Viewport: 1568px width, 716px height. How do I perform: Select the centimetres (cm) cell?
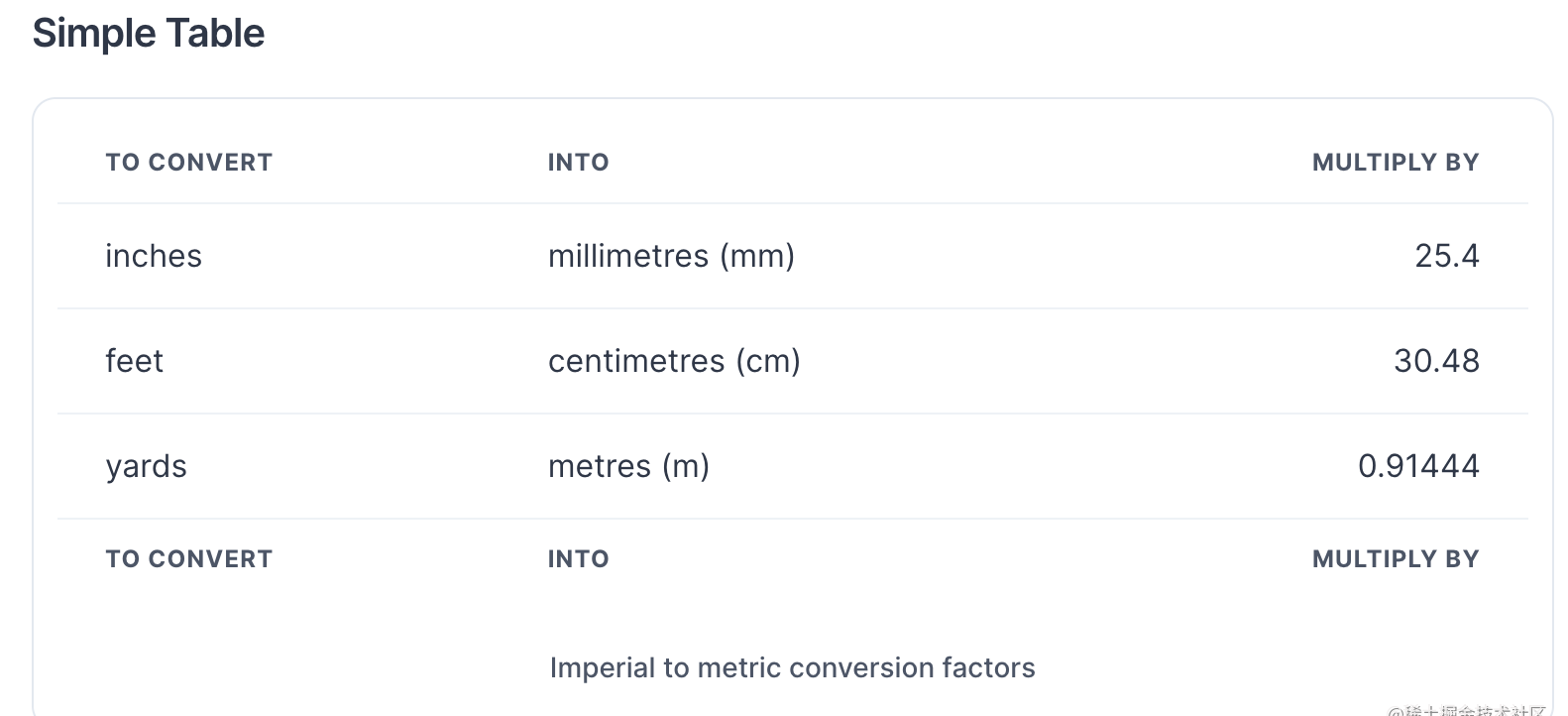coord(674,361)
